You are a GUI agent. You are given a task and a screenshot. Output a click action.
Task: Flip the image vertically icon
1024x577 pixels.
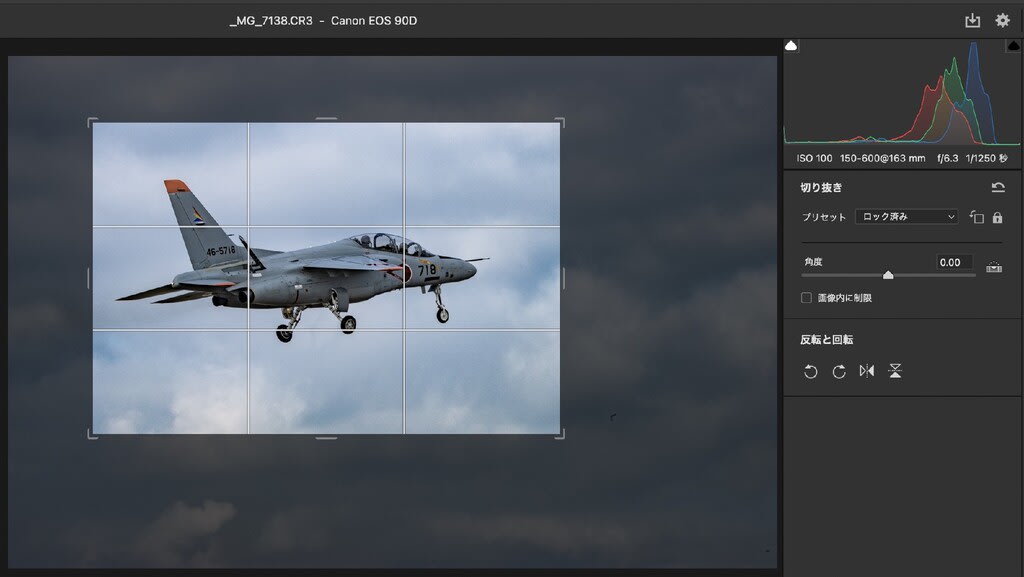895,371
